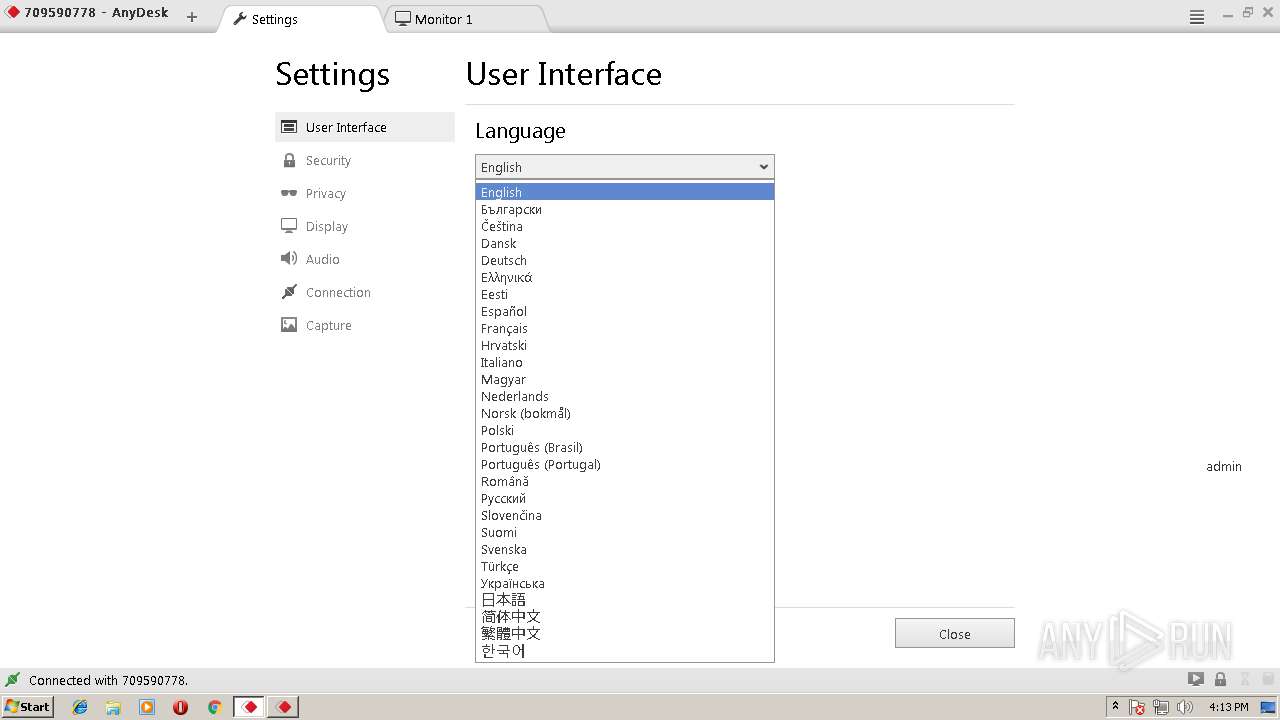
Task: Choose Português (Portugal) language option
Action: click(x=625, y=464)
